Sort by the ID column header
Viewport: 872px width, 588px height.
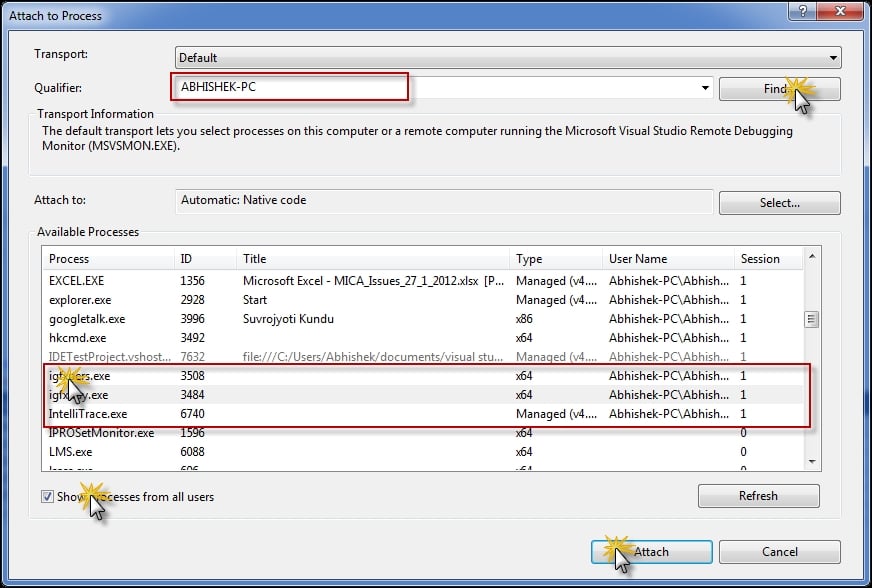[x=205, y=259]
